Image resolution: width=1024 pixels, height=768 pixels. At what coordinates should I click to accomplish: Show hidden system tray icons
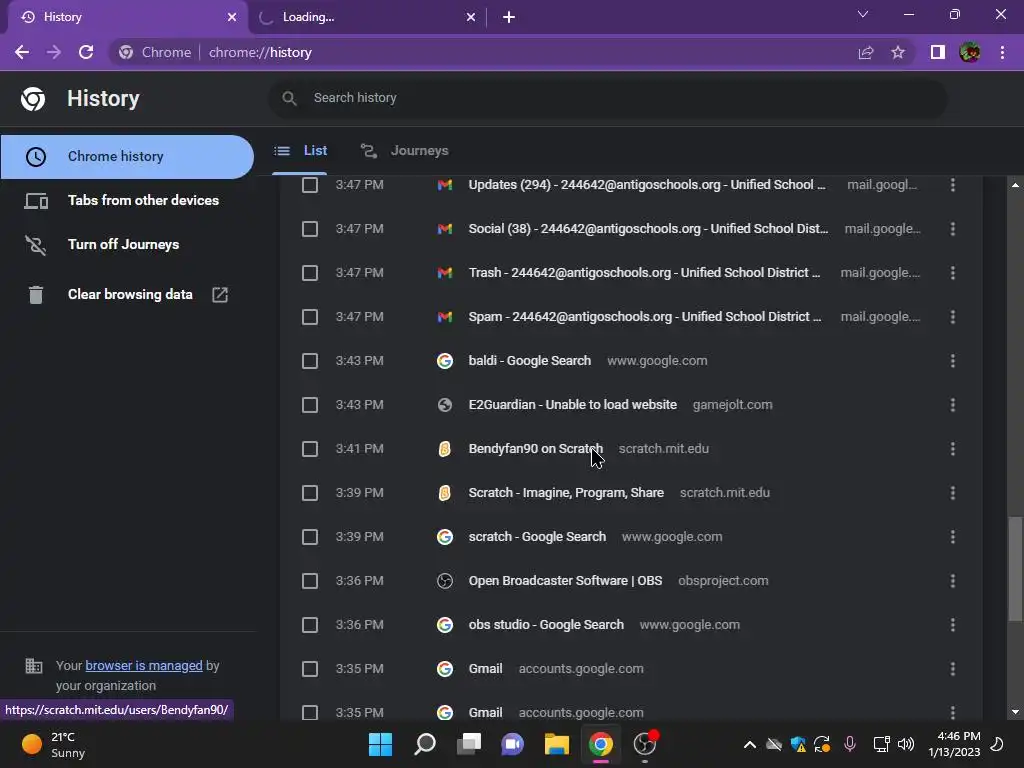750,744
